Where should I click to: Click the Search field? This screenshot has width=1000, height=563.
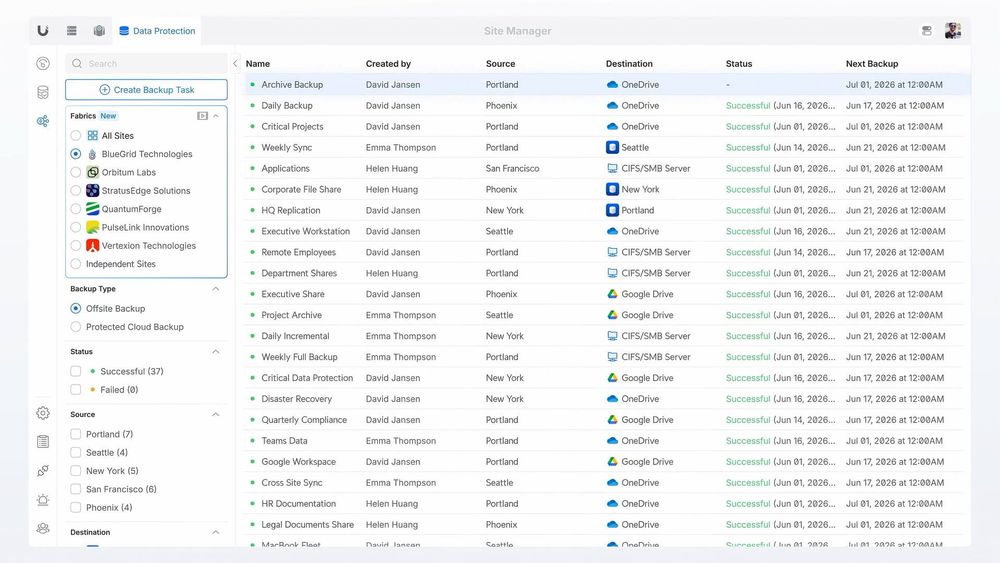click(x=146, y=63)
